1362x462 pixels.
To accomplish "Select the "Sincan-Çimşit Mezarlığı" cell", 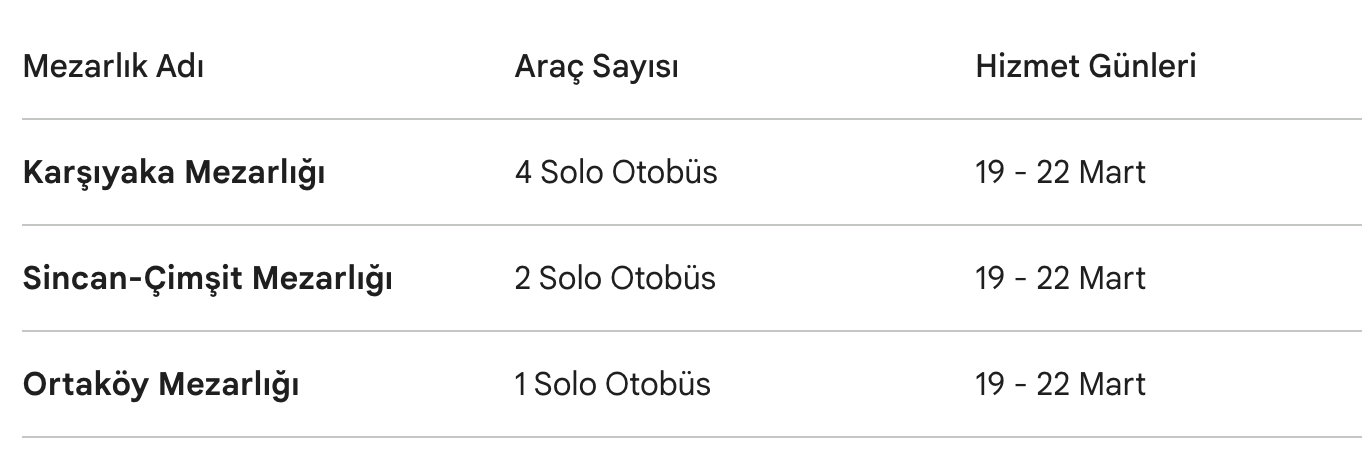I will (x=207, y=279).
